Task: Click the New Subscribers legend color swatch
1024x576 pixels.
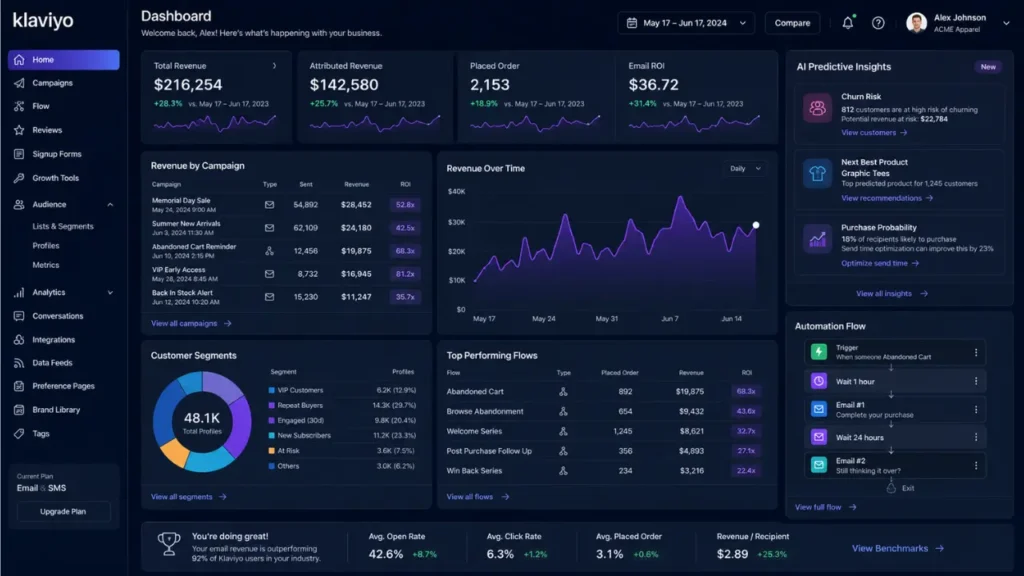Action: [272, 436]
